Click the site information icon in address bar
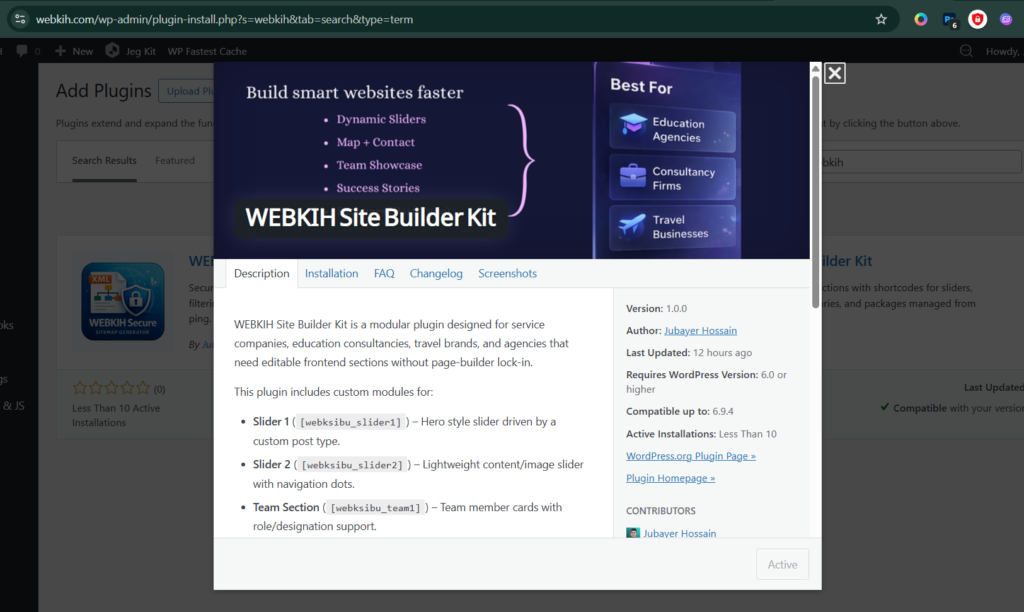Viewport: 1024px width, 612px height. point(20,19)
